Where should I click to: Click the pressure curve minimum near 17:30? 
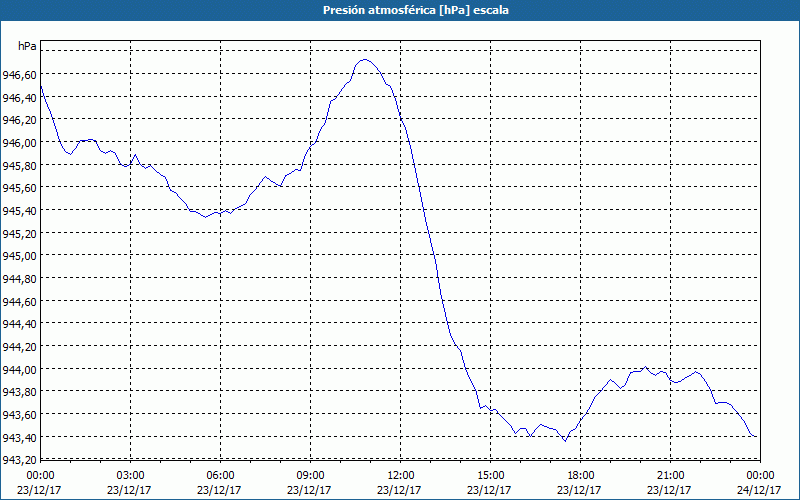point(565,441)
